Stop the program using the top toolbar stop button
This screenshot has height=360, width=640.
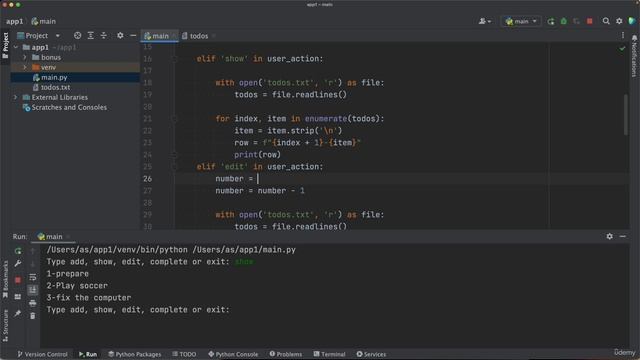point(589,21)
